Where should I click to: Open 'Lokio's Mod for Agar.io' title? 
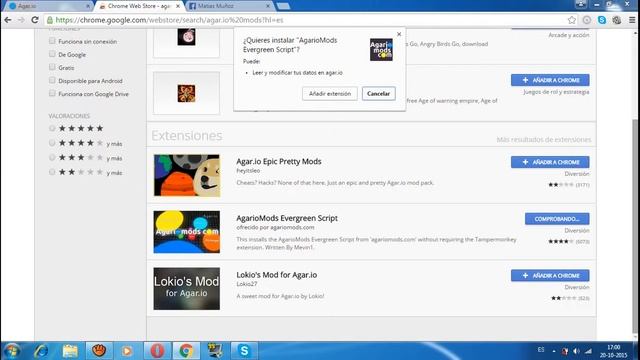(276, 275)
